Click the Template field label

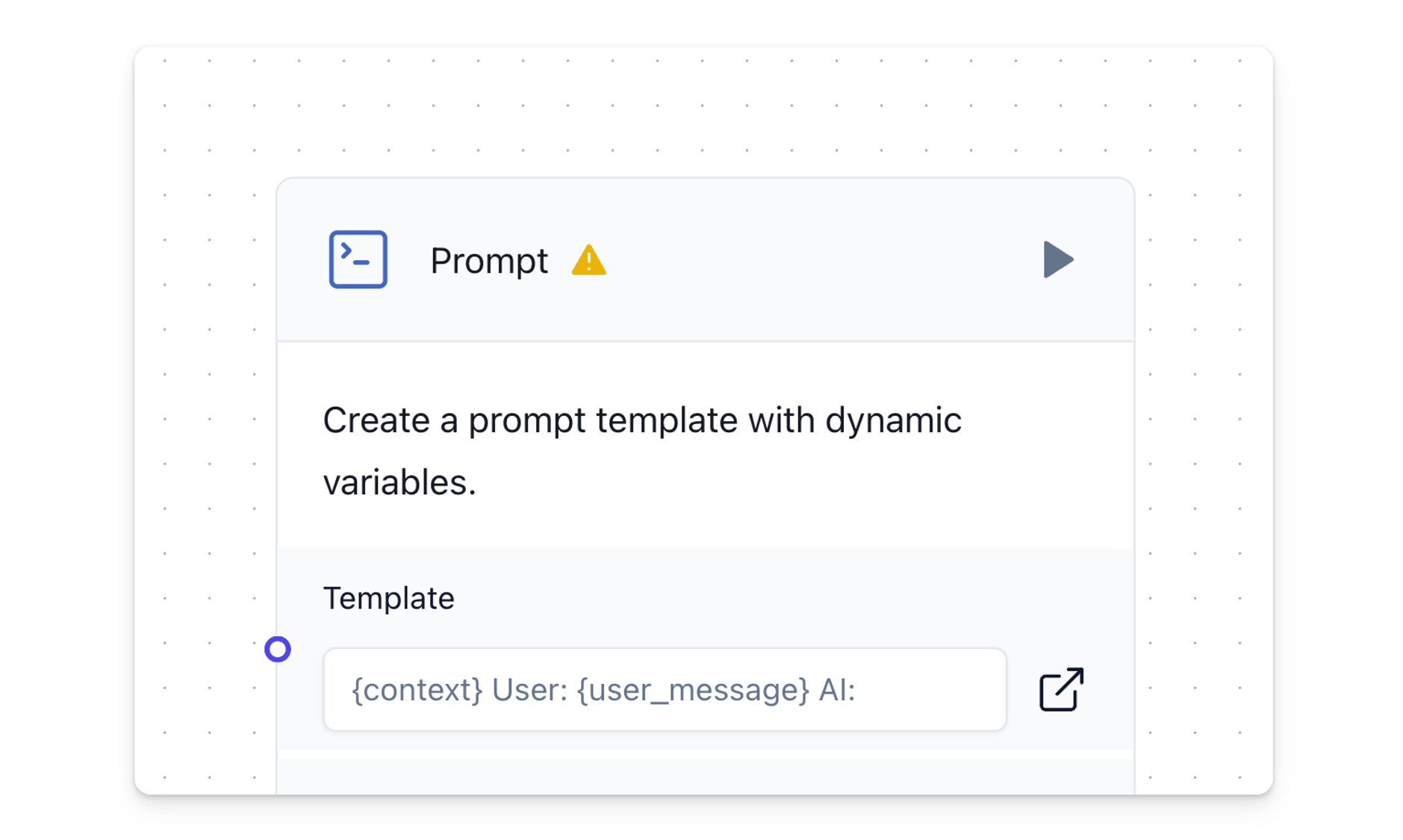pos(388,598)
